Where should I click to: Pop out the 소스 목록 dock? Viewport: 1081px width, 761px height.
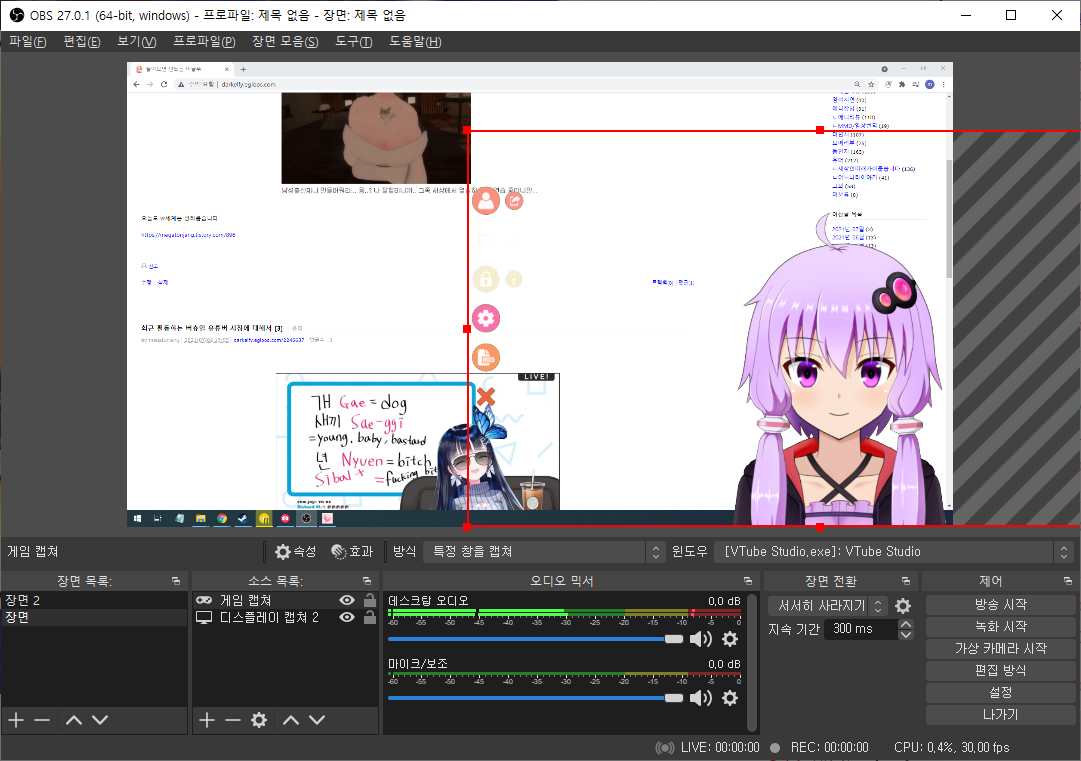(x=367, y=581)
